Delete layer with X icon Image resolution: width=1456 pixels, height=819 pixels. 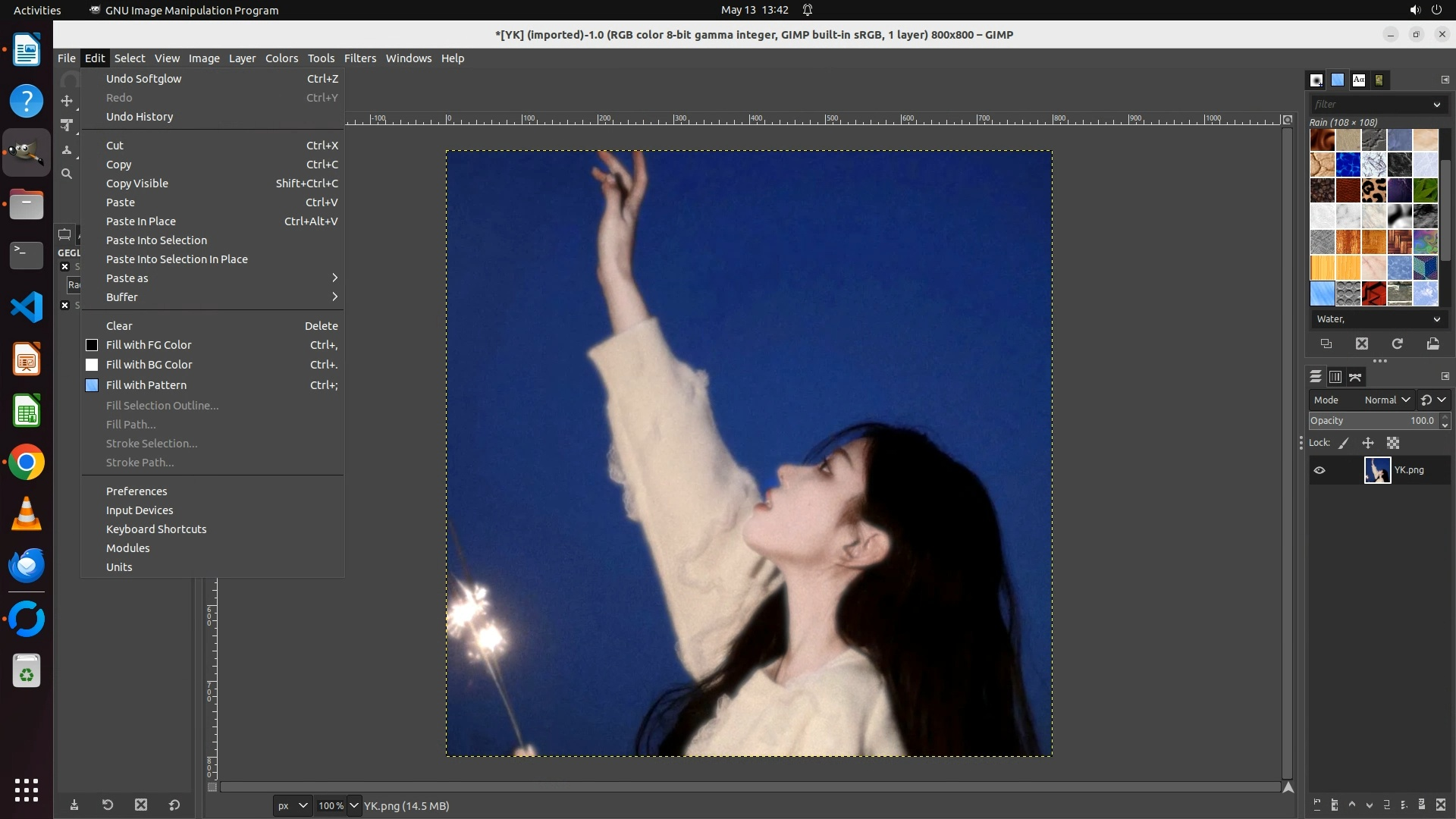click(1441, 805)
